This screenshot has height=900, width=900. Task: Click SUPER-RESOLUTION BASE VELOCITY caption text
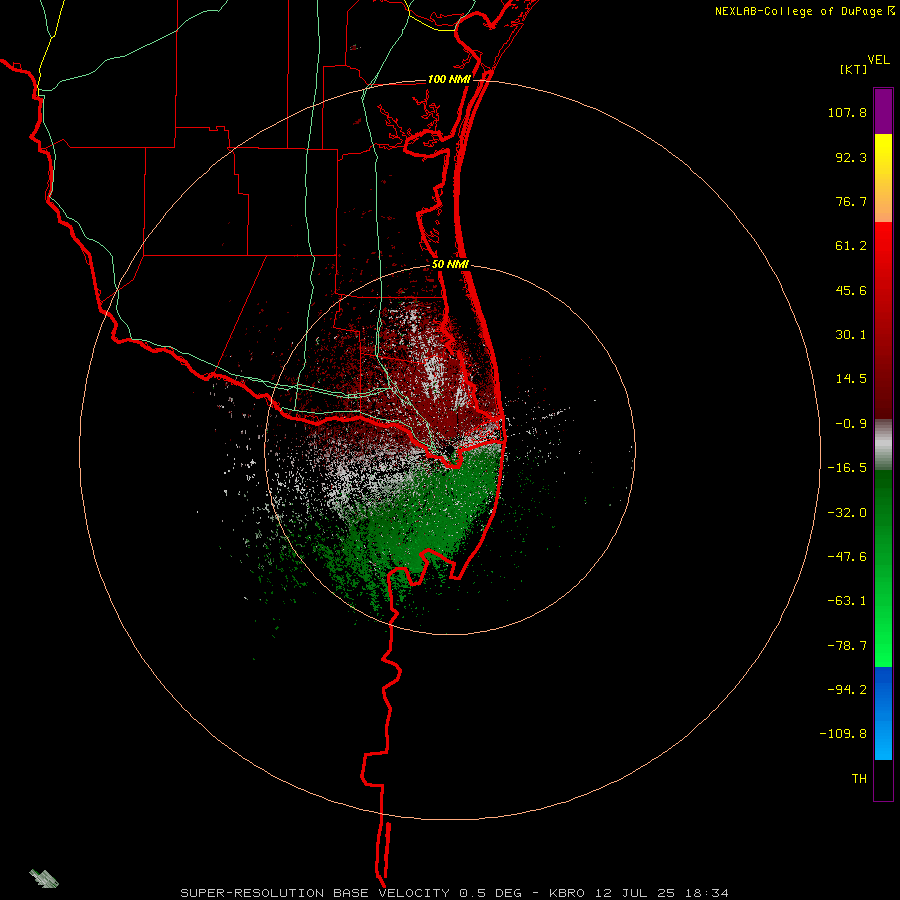[x=315, y=893]
